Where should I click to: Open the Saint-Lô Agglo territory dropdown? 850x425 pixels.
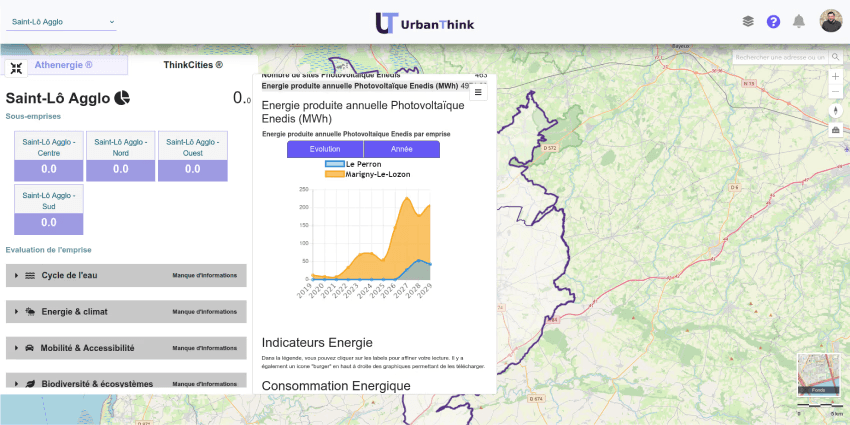click(61, 22)
